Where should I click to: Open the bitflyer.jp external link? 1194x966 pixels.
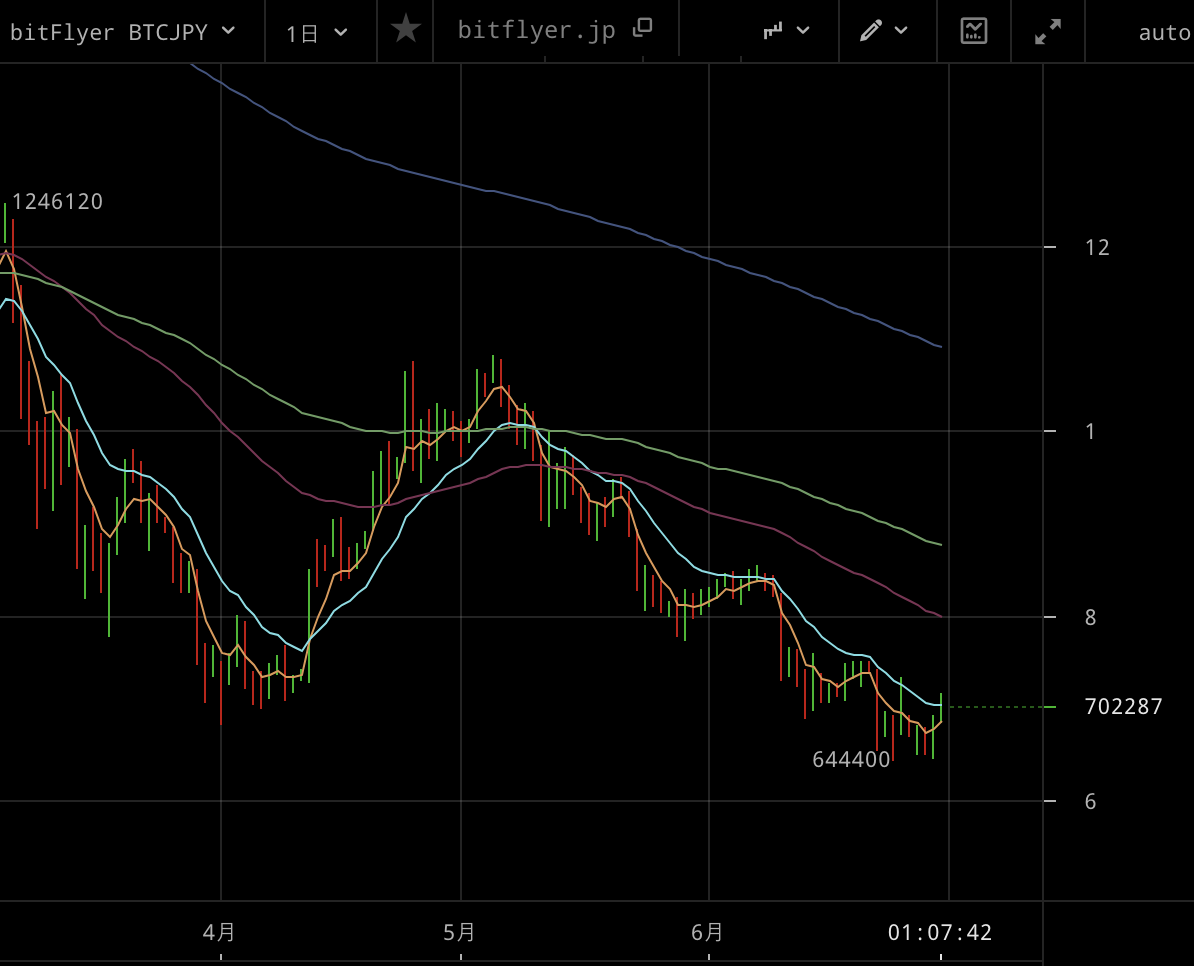click(x=536, y=30)
